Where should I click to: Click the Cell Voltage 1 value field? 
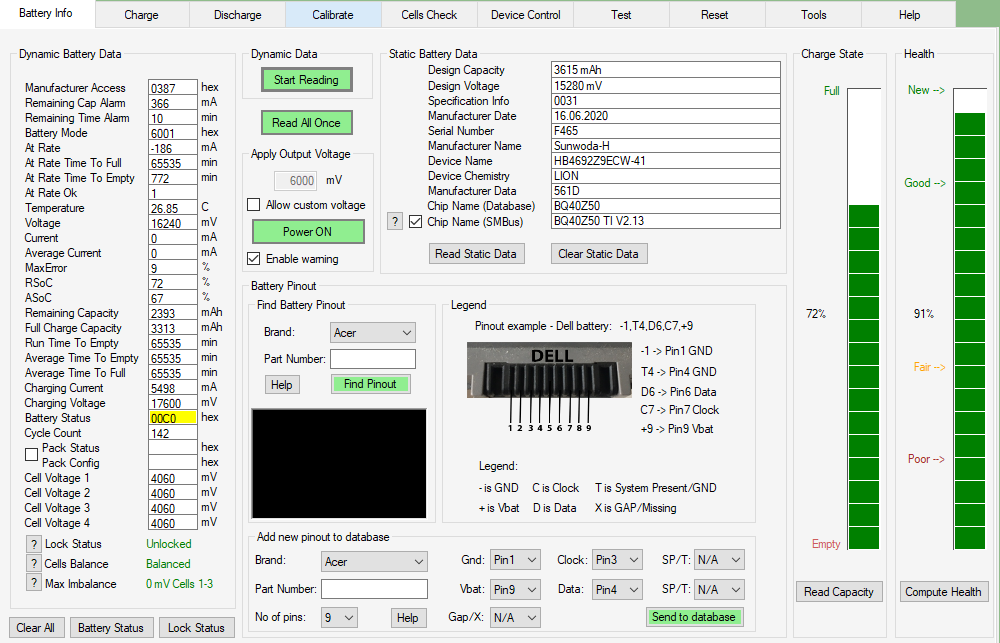tap(173, 478)
